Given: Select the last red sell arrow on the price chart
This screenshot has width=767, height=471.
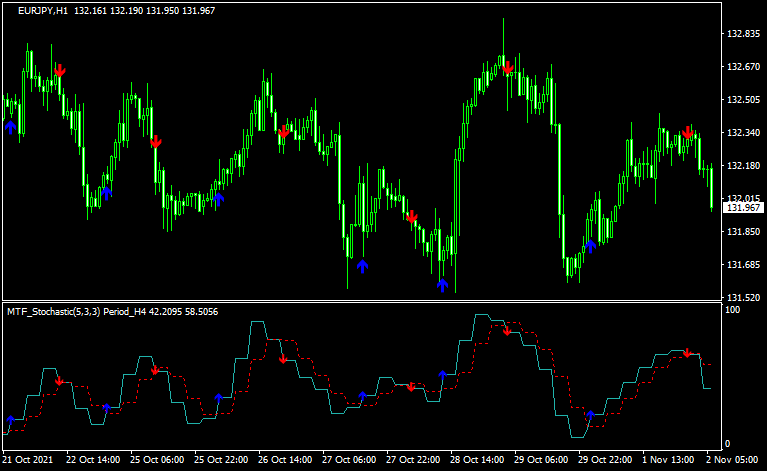Looking at the screenshot, I should 688,132.
